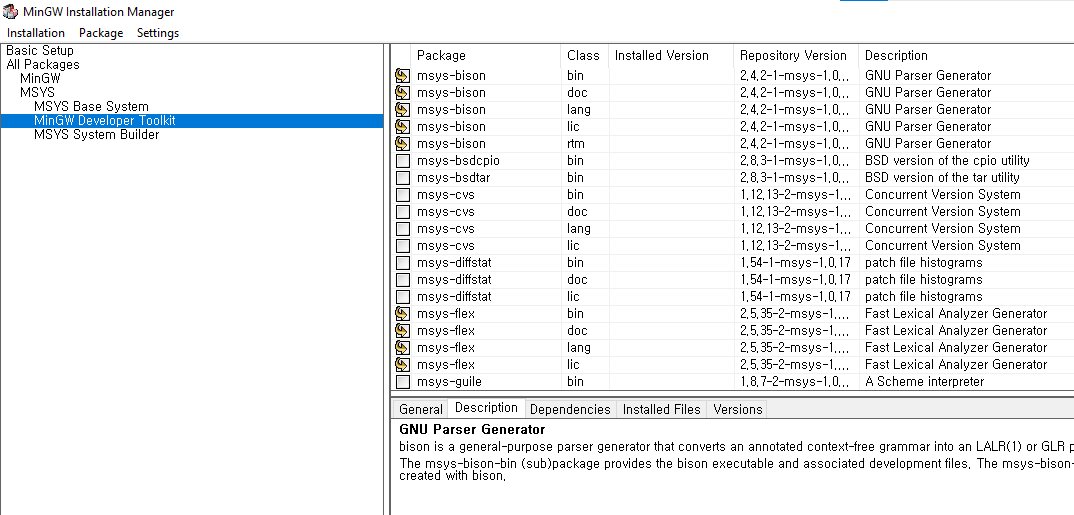The image size is (1074, 515).
Task: Click 'A Scheme interpreter' description
Action: coord(925,382)
